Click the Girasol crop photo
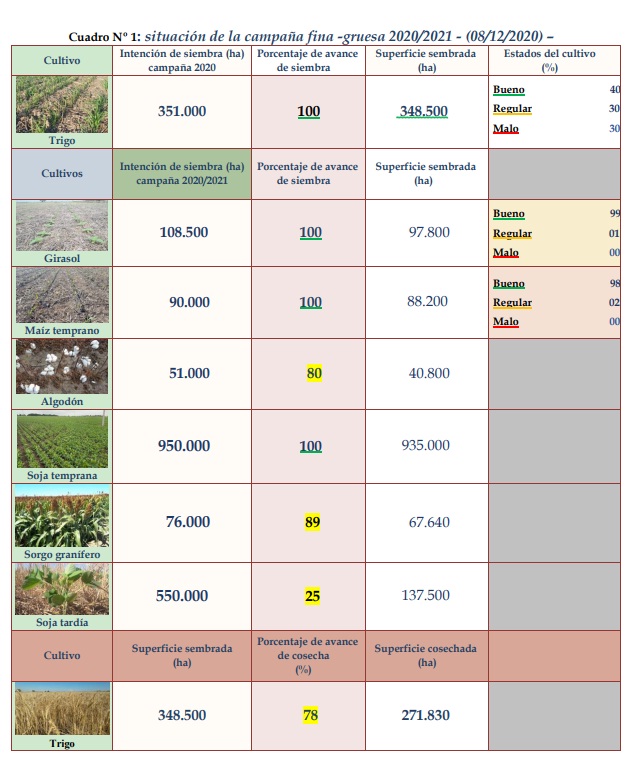The width and height of the screenshot is (635, 757). 62,226
